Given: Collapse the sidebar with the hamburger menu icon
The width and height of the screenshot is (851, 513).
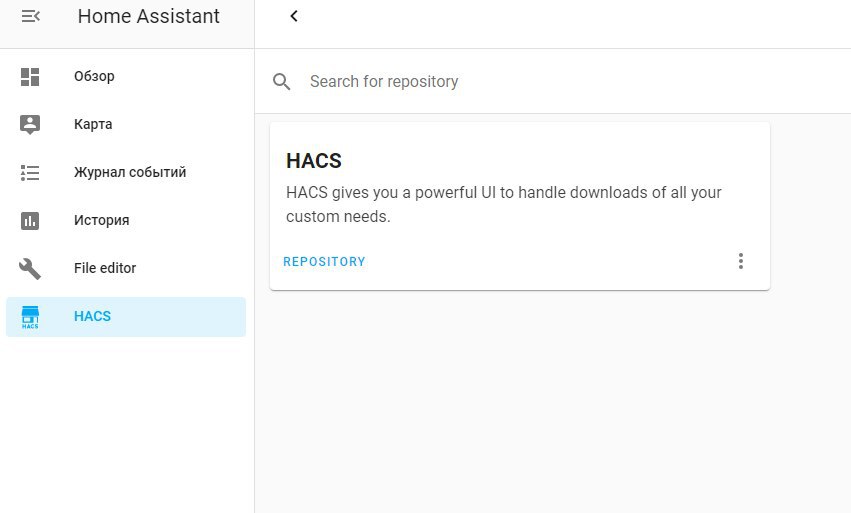Looking at the screenshot, I should [30, 16].
